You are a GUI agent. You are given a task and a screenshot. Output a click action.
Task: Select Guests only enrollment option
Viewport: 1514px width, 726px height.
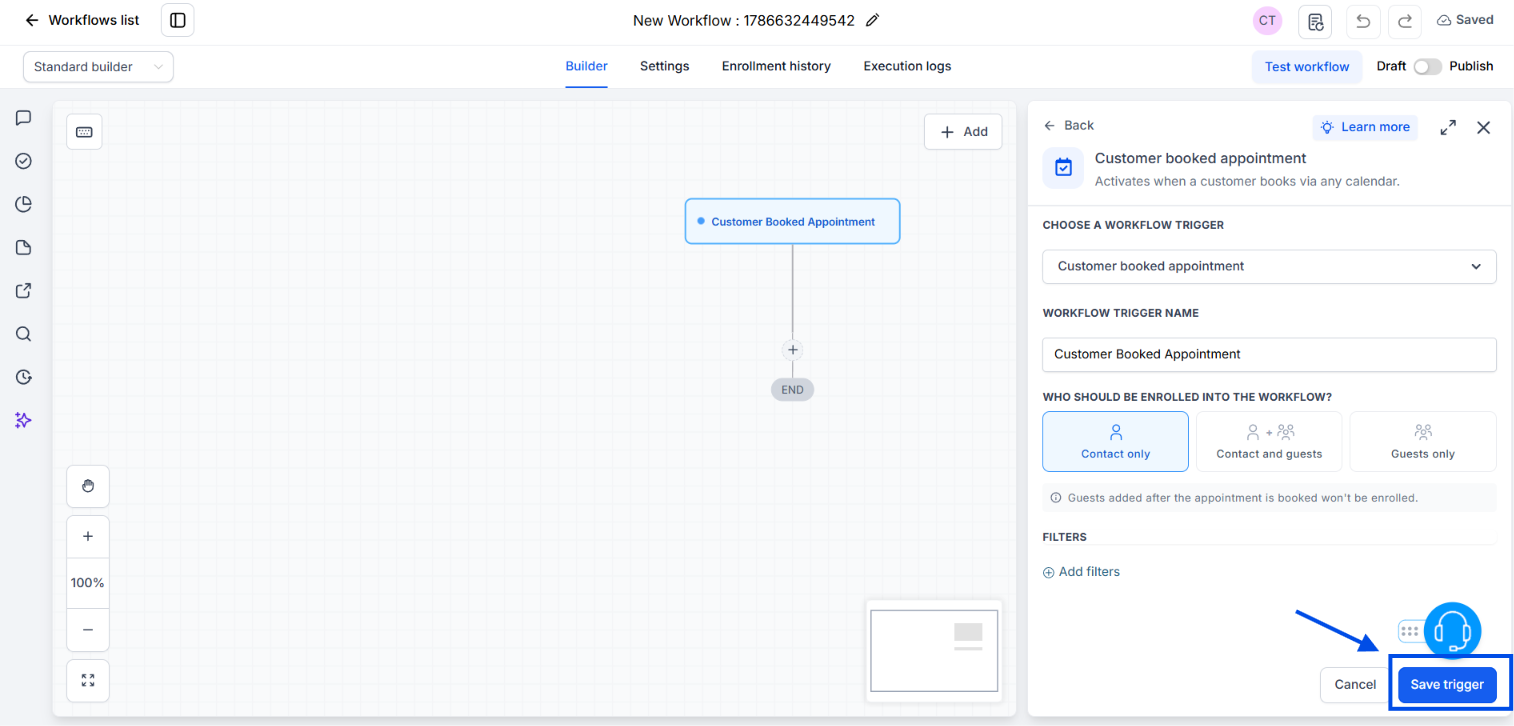click(x=1423, y=442)
